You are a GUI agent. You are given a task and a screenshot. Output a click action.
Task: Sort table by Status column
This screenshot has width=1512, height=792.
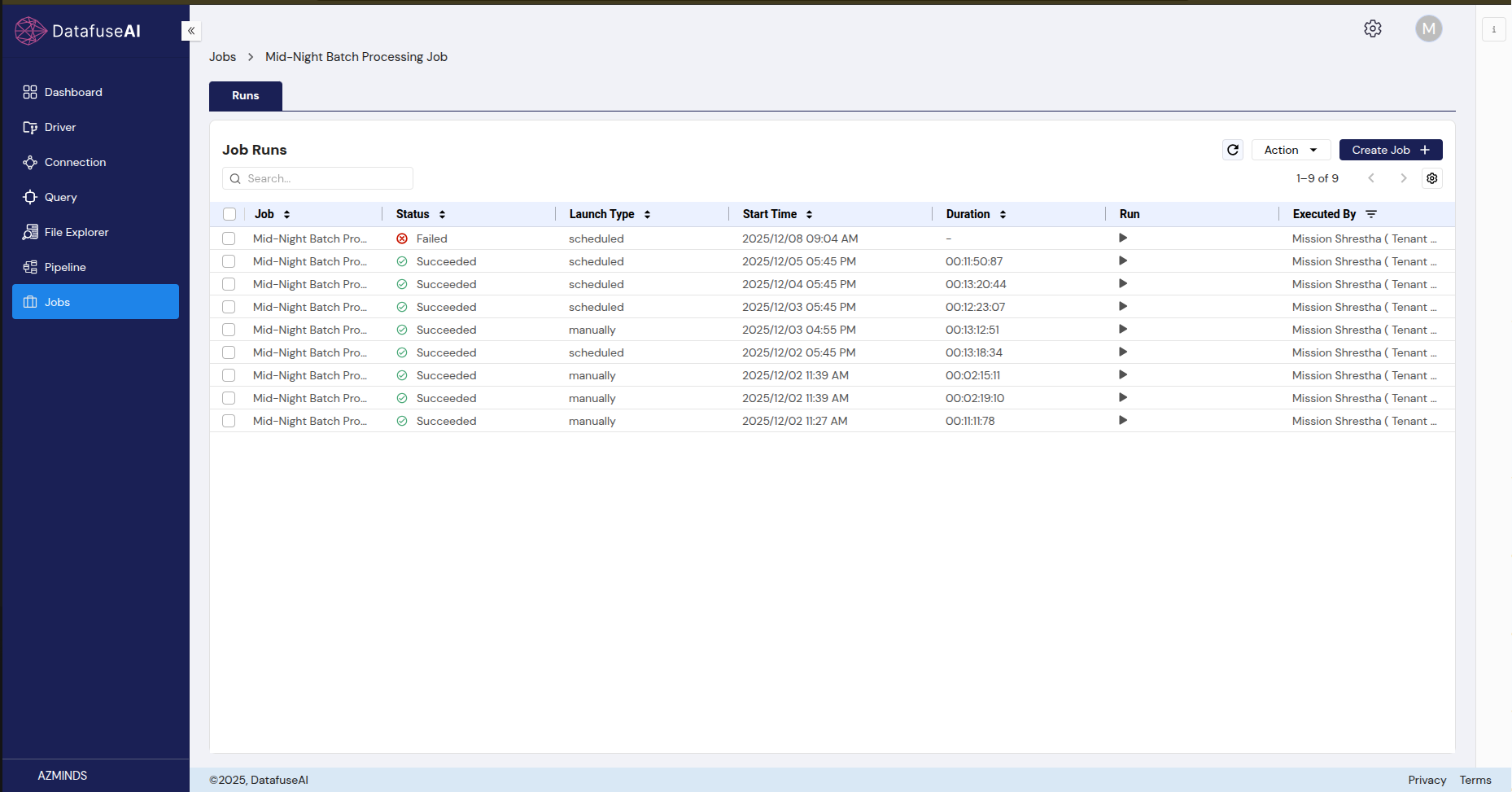point(442,214)
